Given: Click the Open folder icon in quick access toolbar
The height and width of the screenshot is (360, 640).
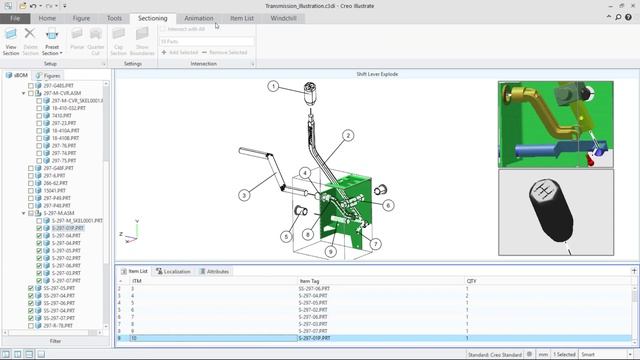Looking at the screenshot, I should coord(23,6).
